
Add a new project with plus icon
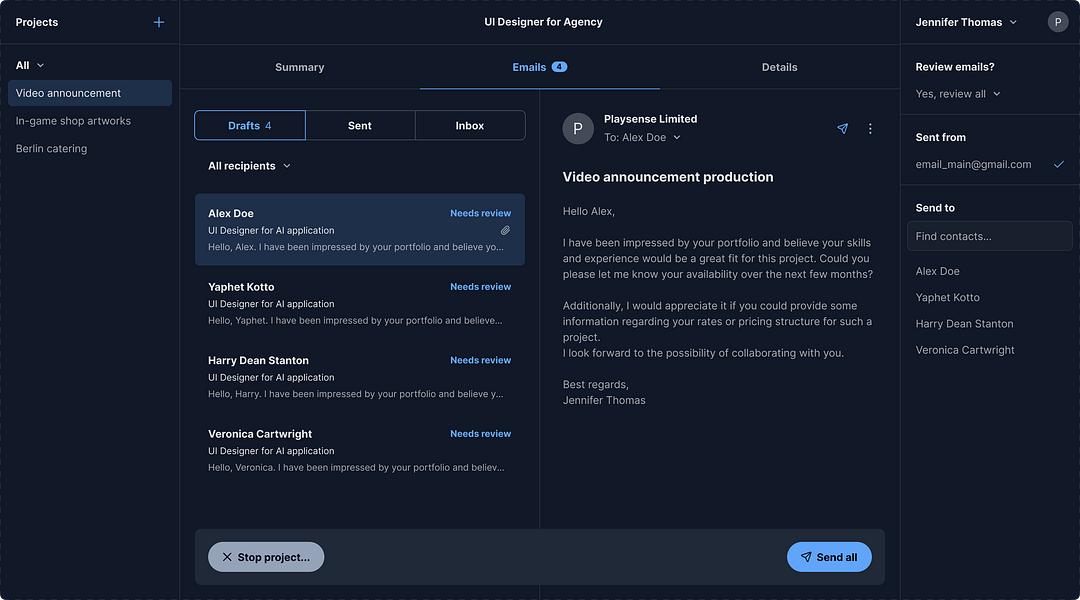158,22
